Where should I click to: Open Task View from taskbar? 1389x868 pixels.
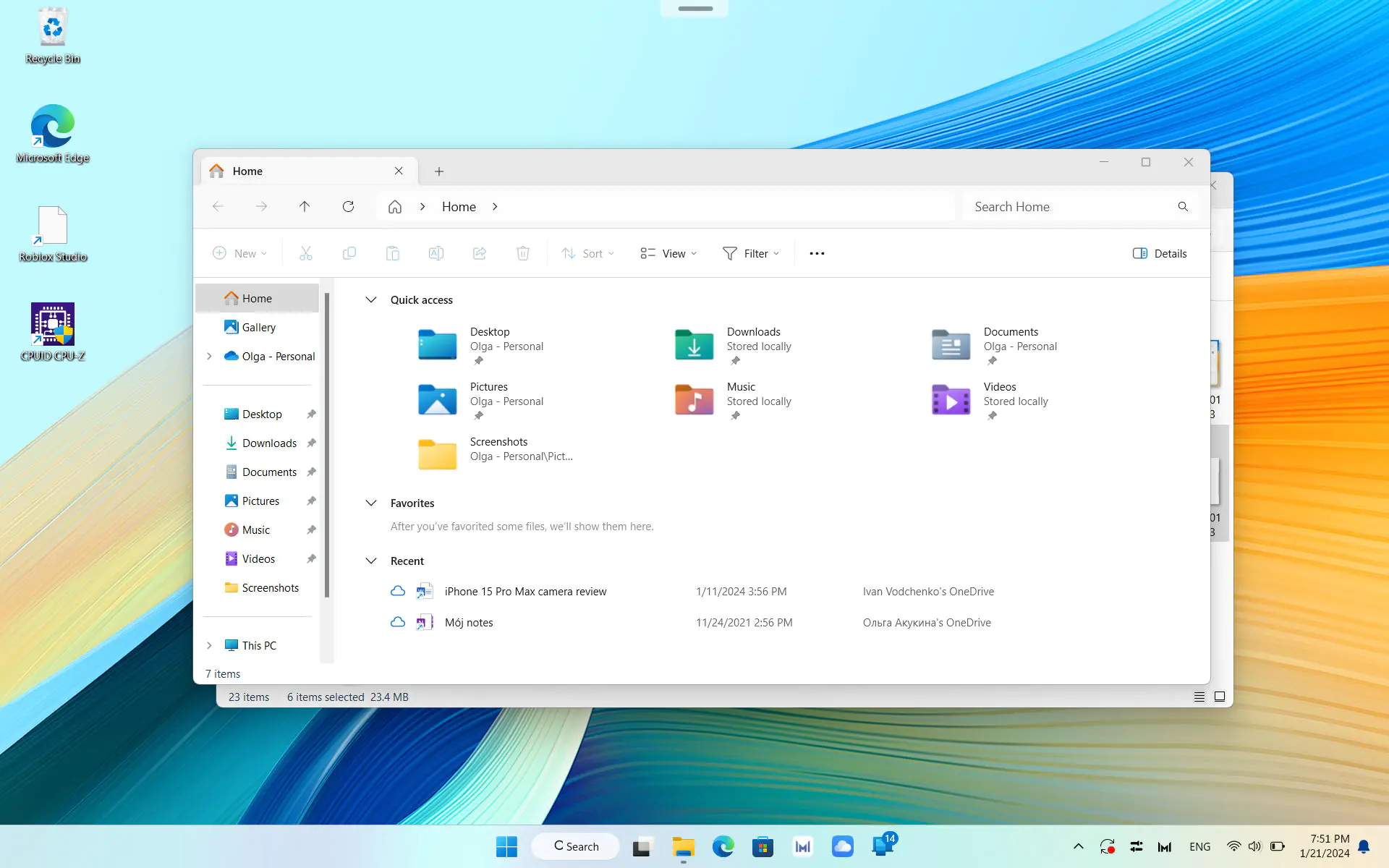tap(642, 846)
